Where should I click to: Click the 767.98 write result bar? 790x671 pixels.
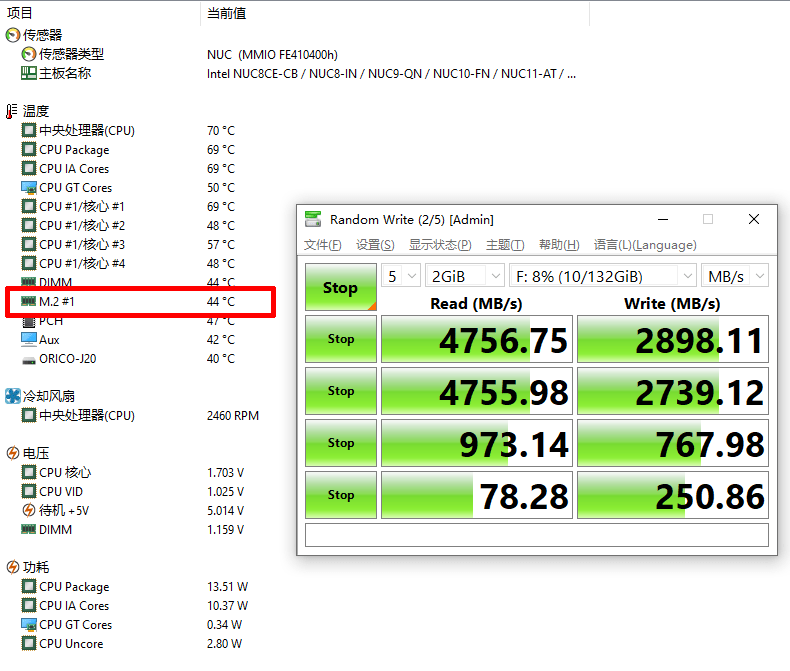(673, 443)
